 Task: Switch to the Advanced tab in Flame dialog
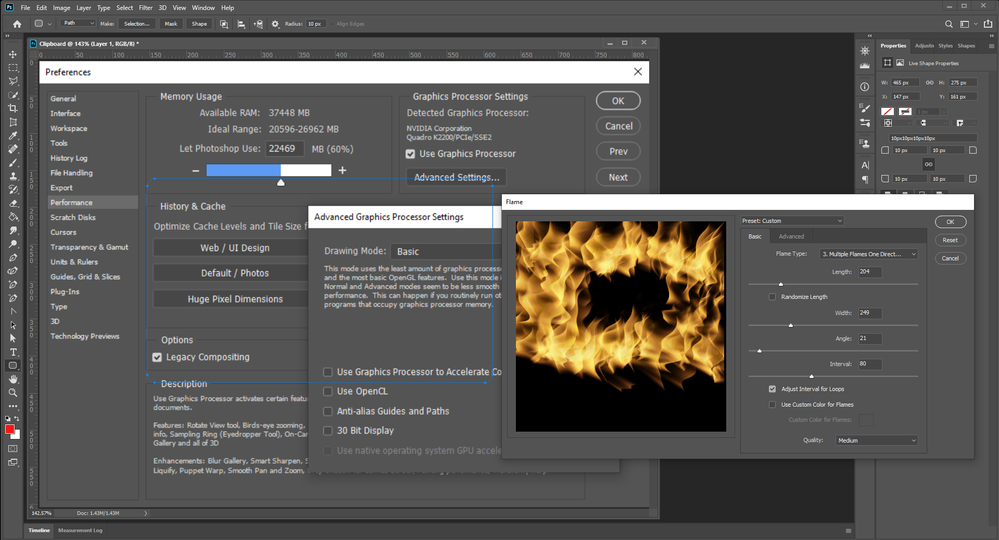[791, 237]
